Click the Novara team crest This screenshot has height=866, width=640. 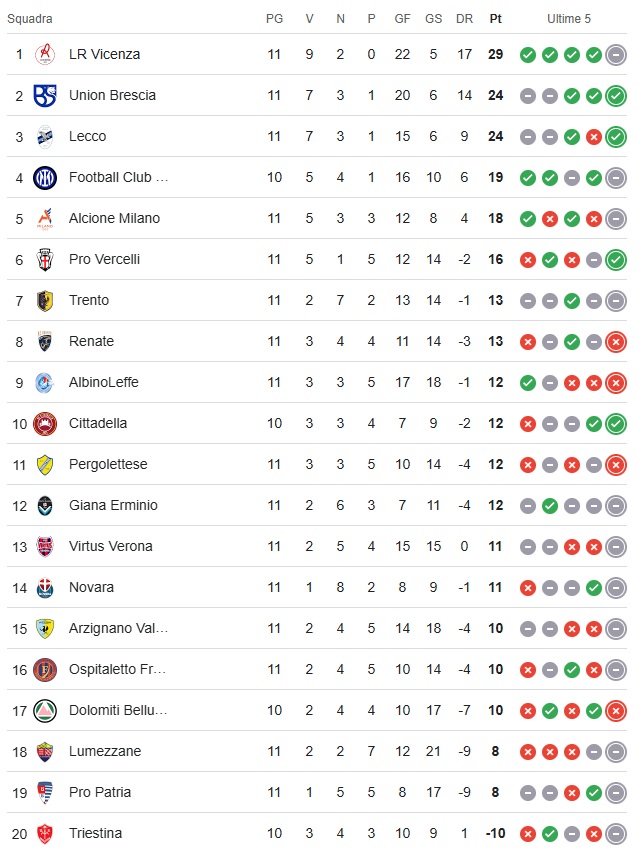pyautogui.click(x=45, y=587)
